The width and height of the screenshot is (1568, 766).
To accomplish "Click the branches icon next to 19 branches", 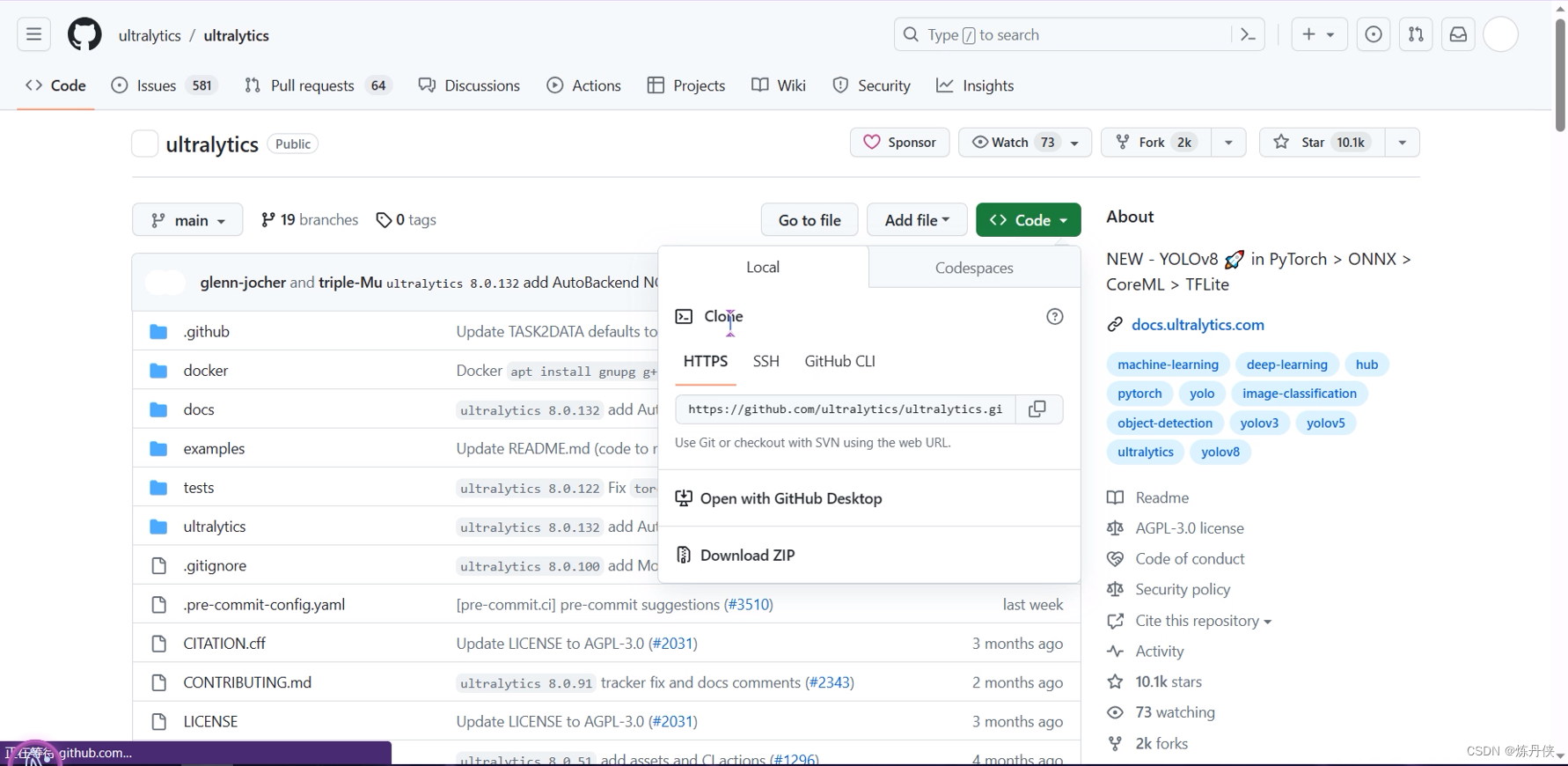I will (x=268, y=219).
